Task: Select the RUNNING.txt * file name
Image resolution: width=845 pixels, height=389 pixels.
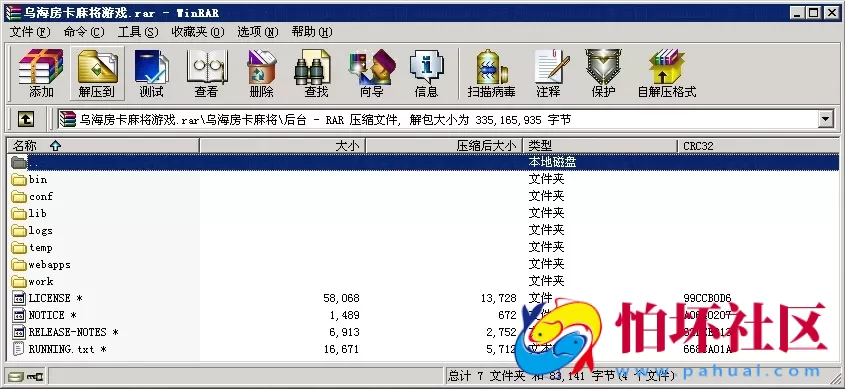Action: tap(67, 349)
